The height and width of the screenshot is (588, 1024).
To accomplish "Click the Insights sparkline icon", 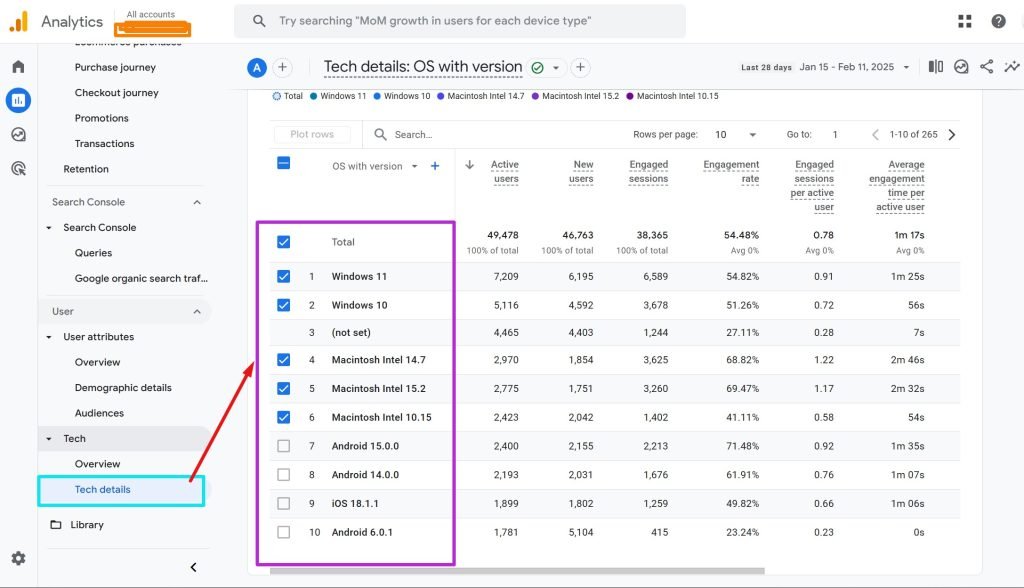I will tap(1012, 67).
